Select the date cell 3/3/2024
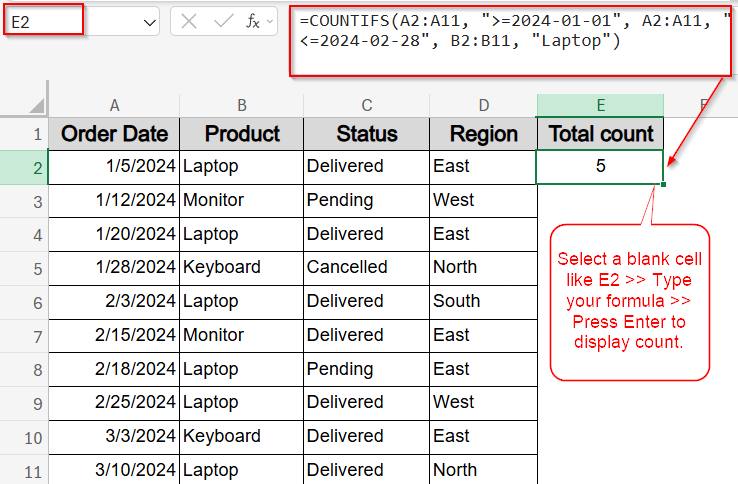The height and width of the screenshot is (484, 738). 114,437
